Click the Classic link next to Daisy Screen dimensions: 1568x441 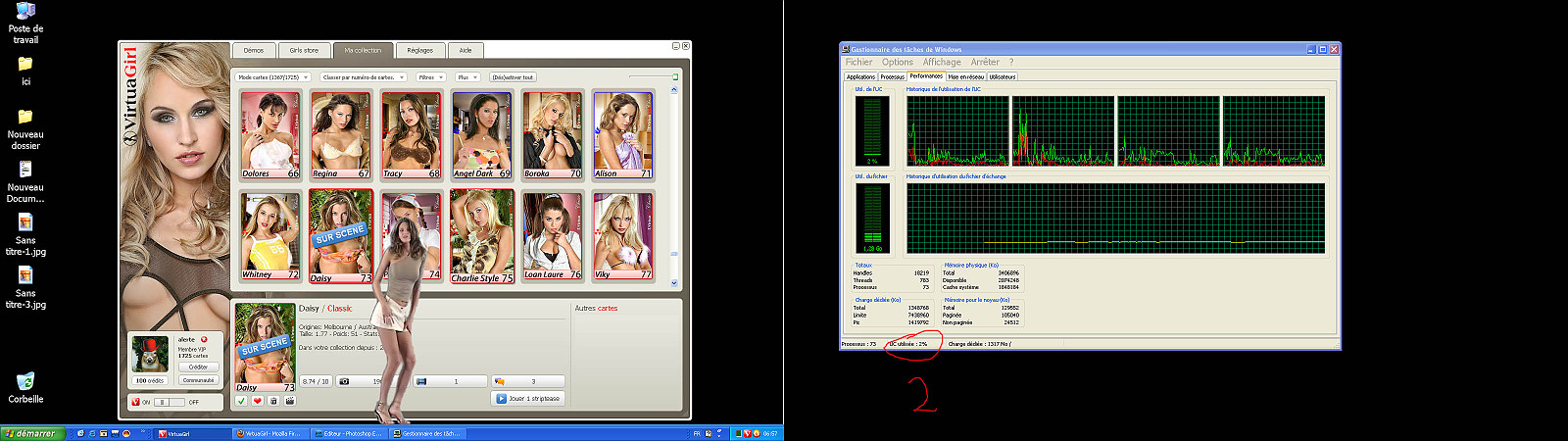coord(339,309)
